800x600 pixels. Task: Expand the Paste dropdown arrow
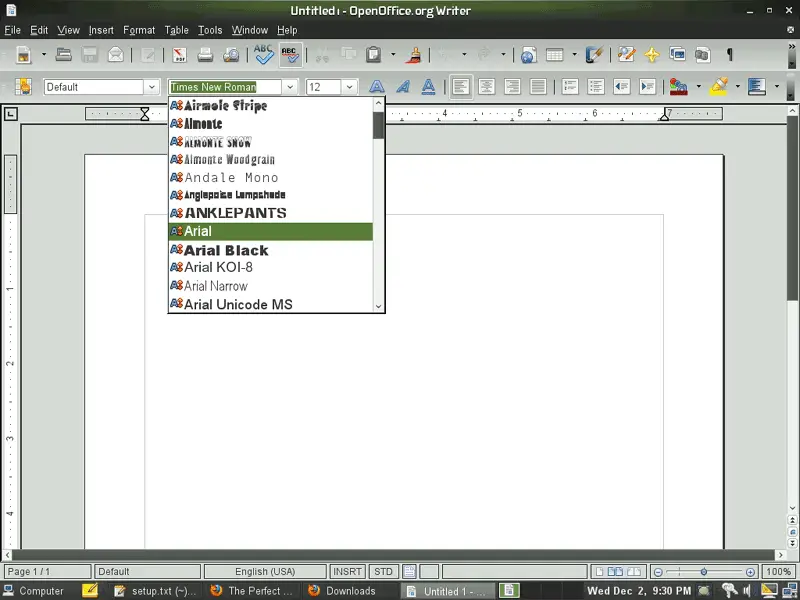pyautogui.click(x=393, y=55)
